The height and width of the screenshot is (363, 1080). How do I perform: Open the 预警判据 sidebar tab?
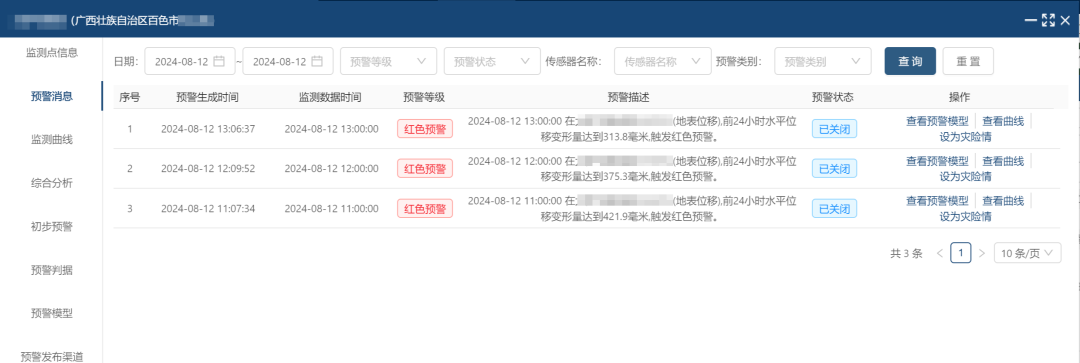tap(52, 270)
